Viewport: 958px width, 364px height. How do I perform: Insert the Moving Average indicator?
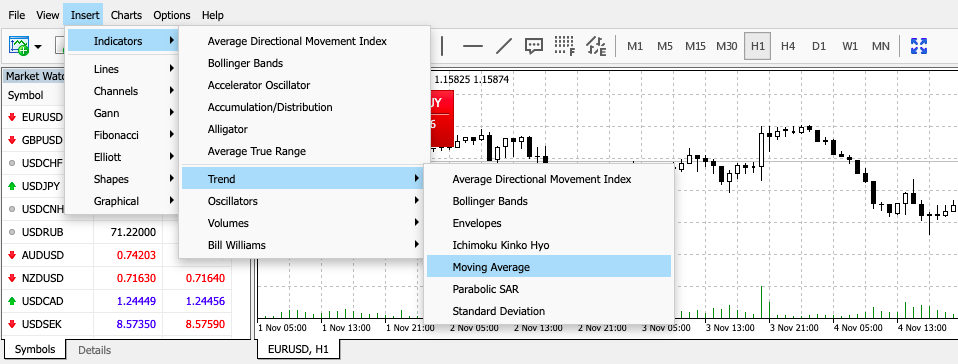549,267
